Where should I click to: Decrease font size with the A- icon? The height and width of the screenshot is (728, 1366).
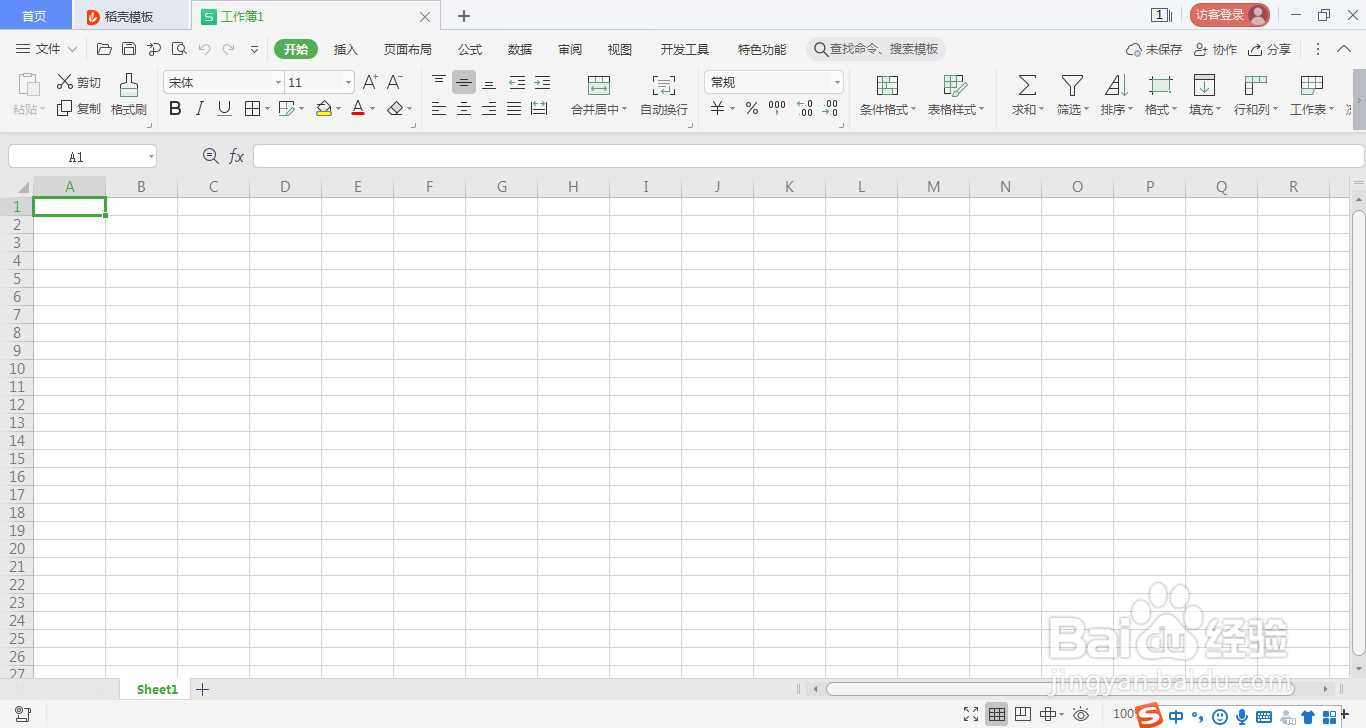point(395,82)
